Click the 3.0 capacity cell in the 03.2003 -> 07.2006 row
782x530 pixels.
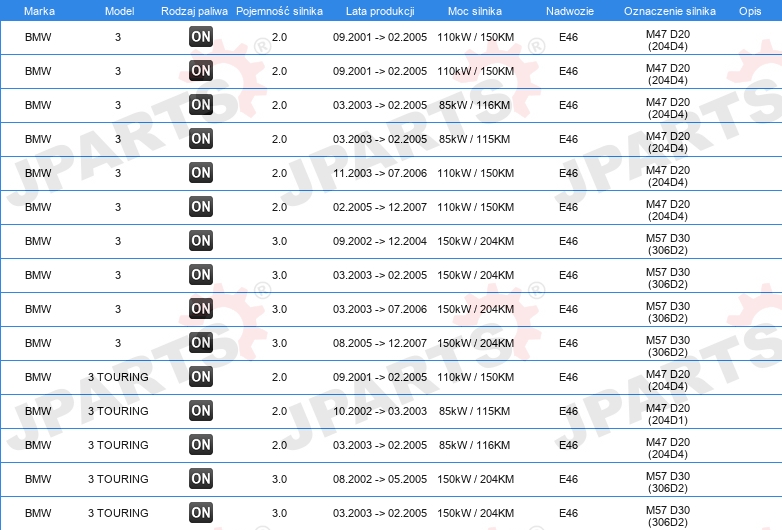click(279, 309)
